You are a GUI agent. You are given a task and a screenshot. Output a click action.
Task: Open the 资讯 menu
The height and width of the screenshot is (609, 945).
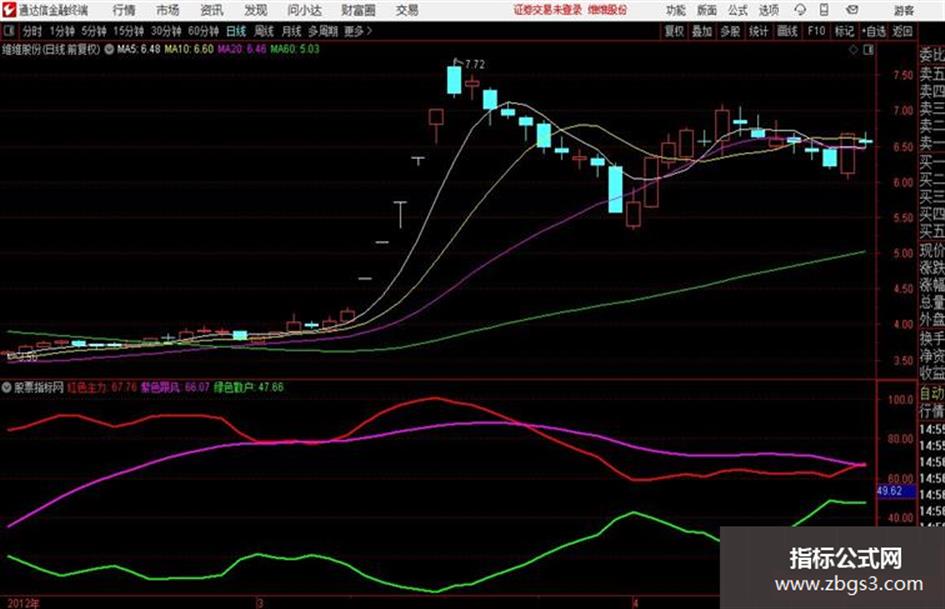pyautogui.click(x=212, y=10)
